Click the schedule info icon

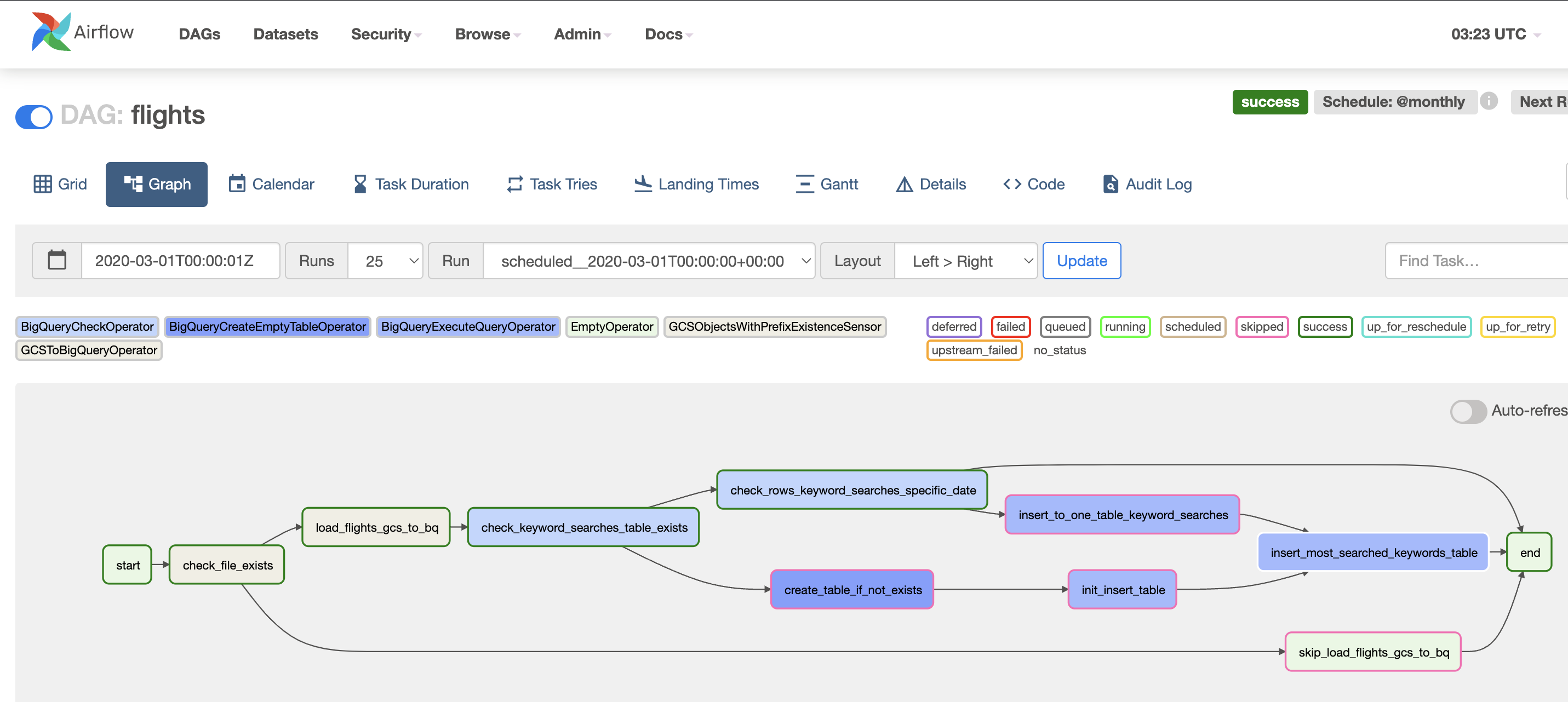(1488, 101)
